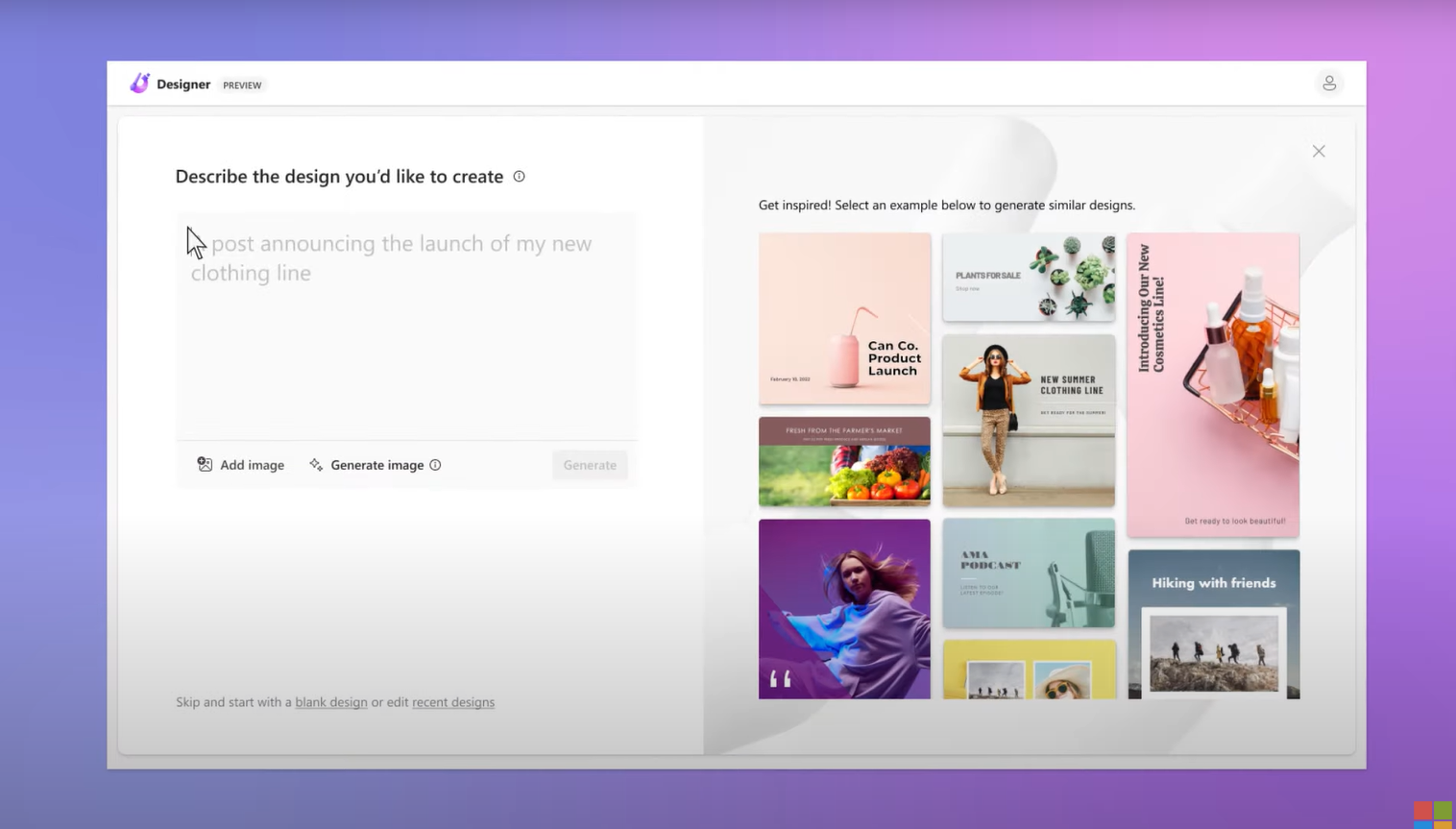Select the Farmer's Market example
Image resolution: width=1456 pixels, height=829 pixels.
pos(844,462)
